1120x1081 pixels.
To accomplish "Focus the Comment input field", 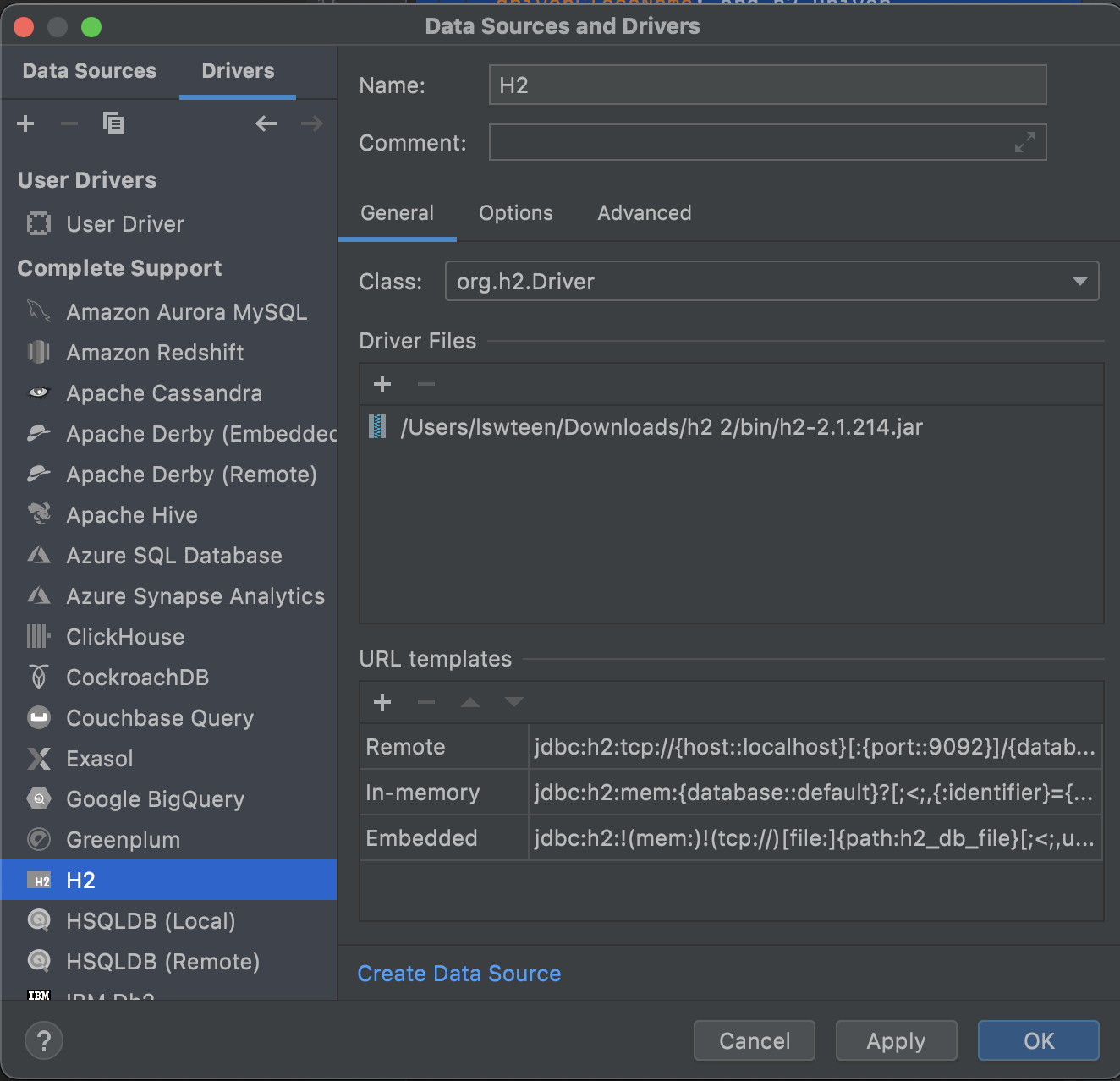I will coord(768,142).
